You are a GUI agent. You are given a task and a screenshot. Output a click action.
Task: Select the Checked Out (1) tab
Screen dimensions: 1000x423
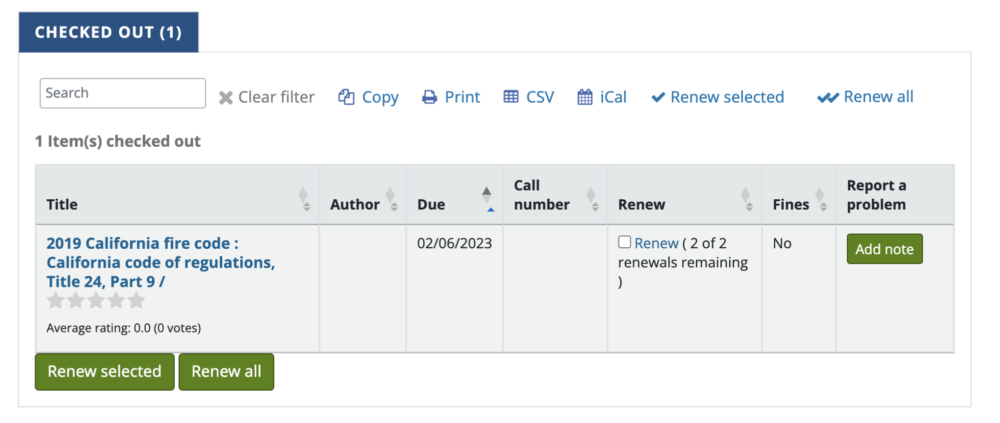point(108,33)
